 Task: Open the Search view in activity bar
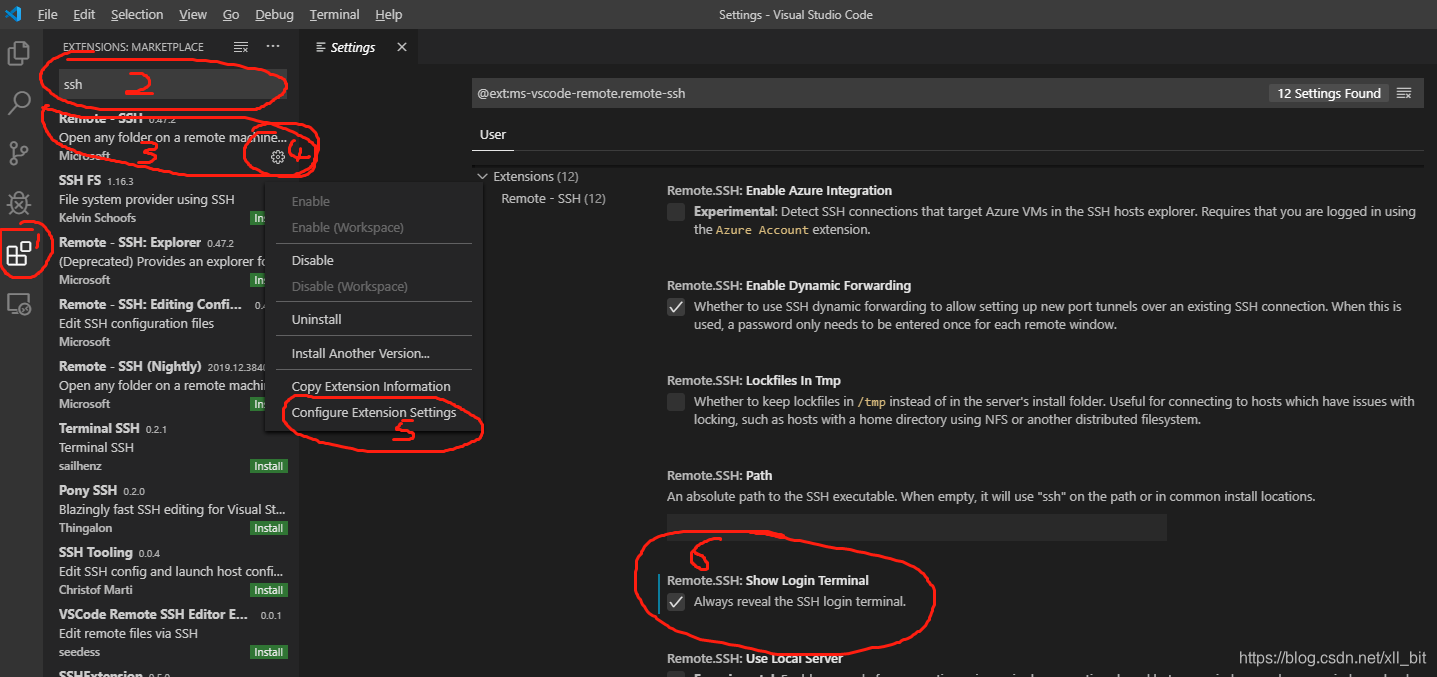click(18, 102)
